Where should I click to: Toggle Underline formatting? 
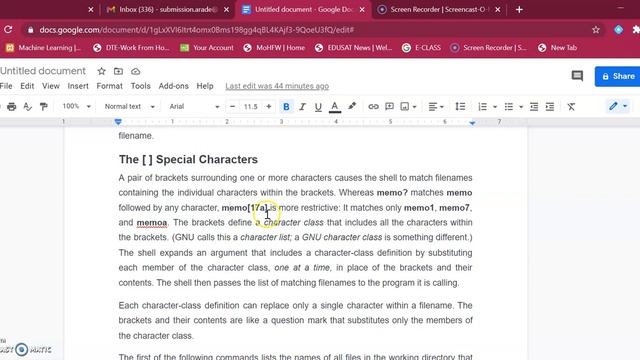coord(318,107)
